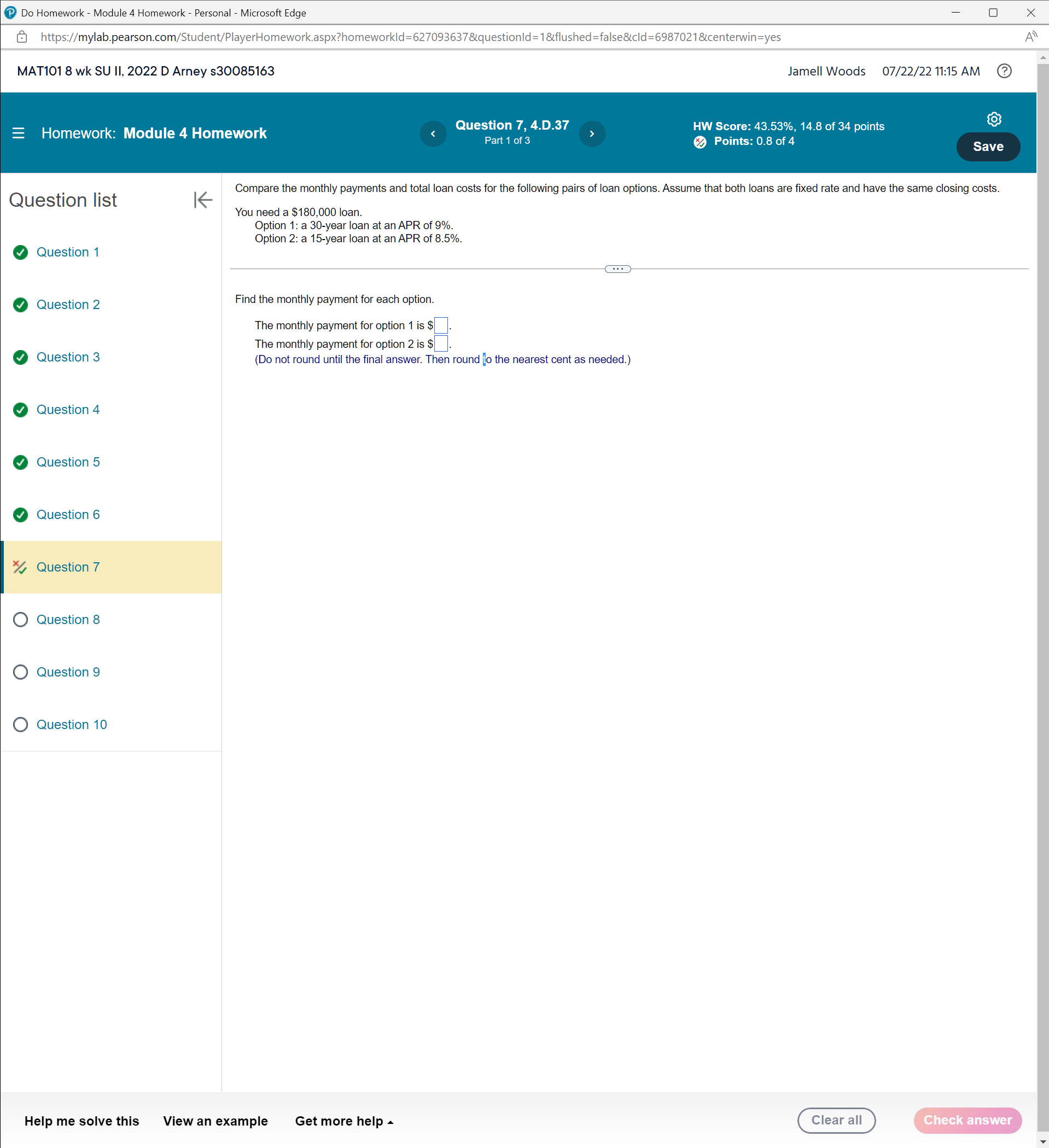This screenshot has height=1148, width=1049.
Task: Expand the Get more help menu
Action: pyautogui.click(x=344, y=1121)
